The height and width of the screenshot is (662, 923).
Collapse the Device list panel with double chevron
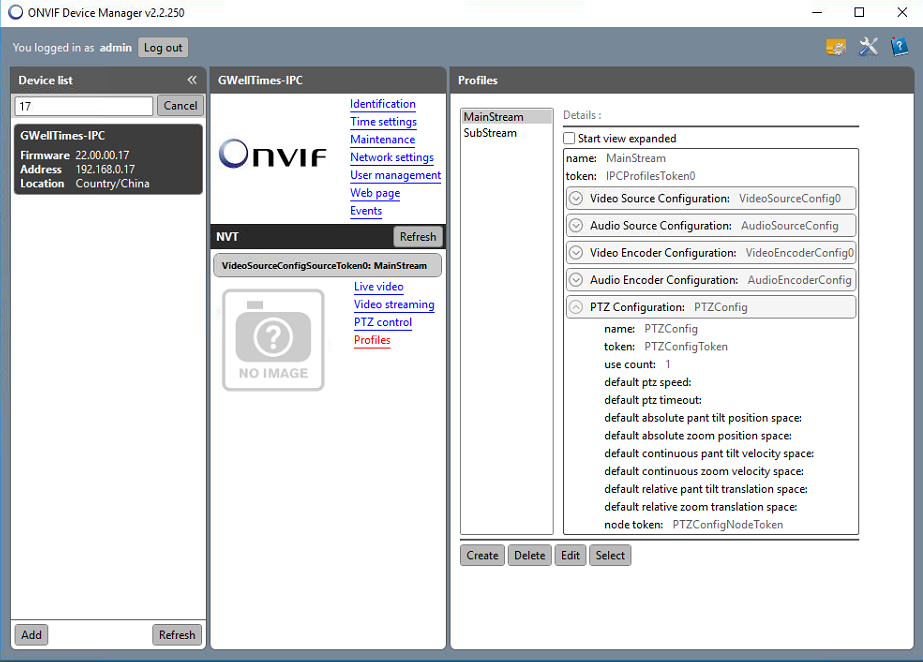192,80
